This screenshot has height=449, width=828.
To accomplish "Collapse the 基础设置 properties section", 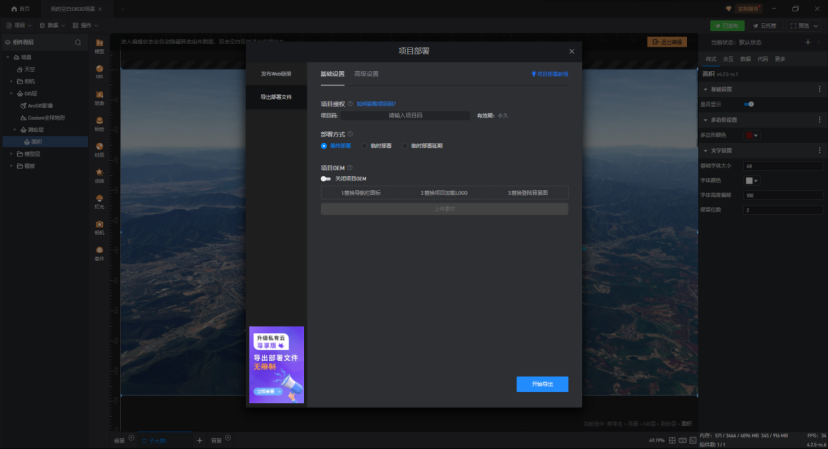I will pyautogui.click(x=705, y=89).
